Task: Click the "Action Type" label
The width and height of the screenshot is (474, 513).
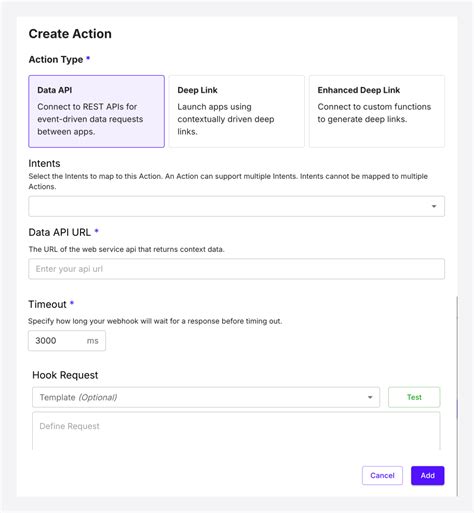Action: [56, 59]
